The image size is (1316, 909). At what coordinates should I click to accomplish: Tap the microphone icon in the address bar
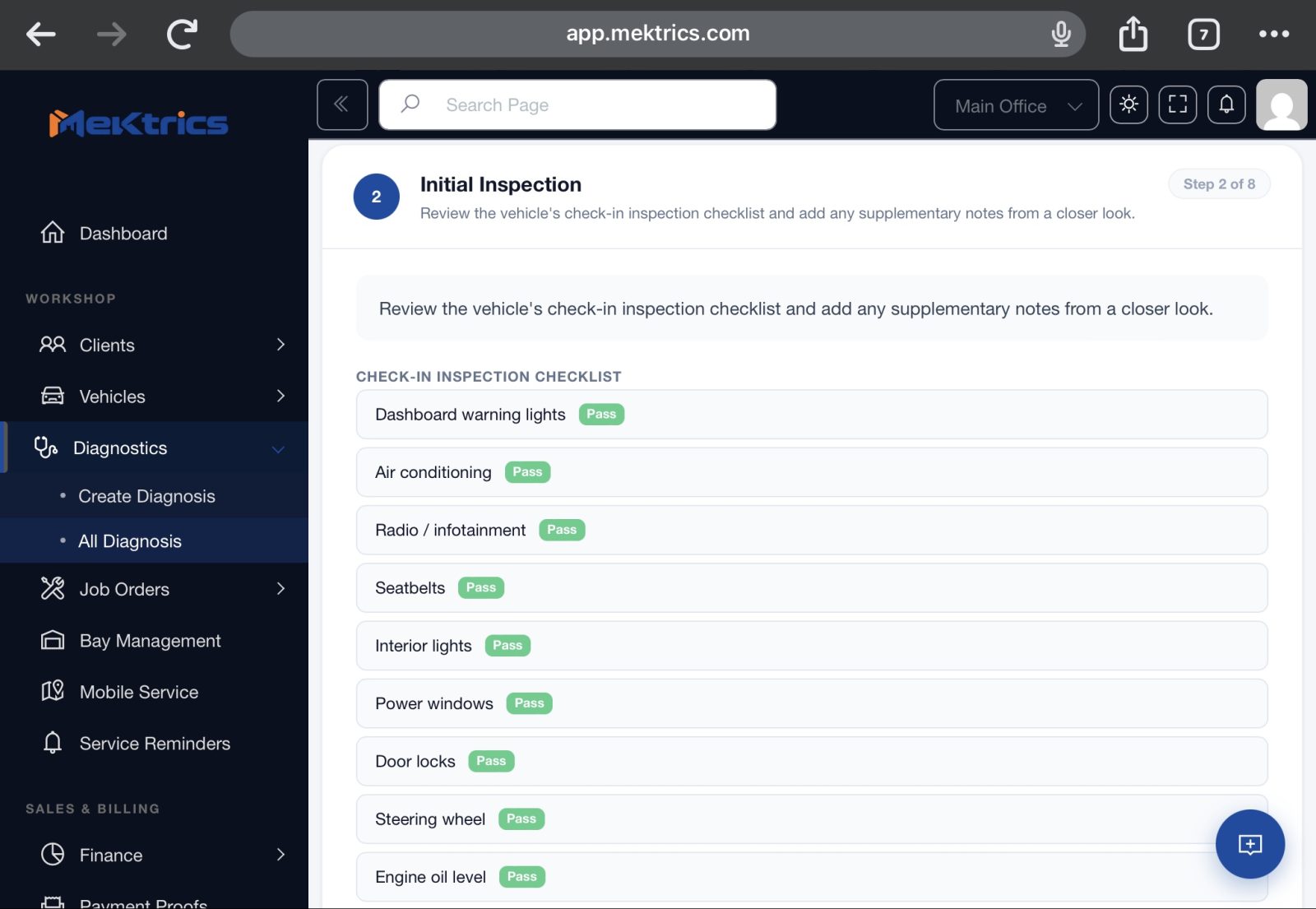[x=1061, y=34]
